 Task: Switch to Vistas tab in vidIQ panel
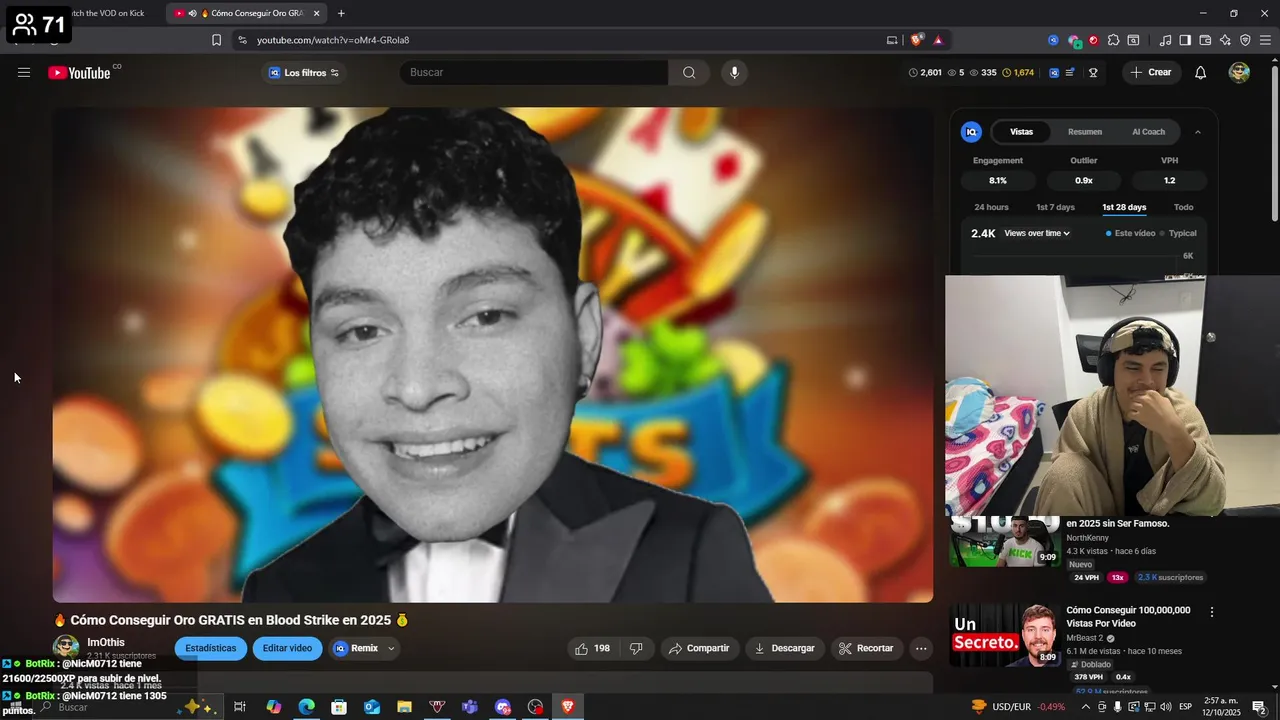pyautogui.click(x=1021, y=132)
